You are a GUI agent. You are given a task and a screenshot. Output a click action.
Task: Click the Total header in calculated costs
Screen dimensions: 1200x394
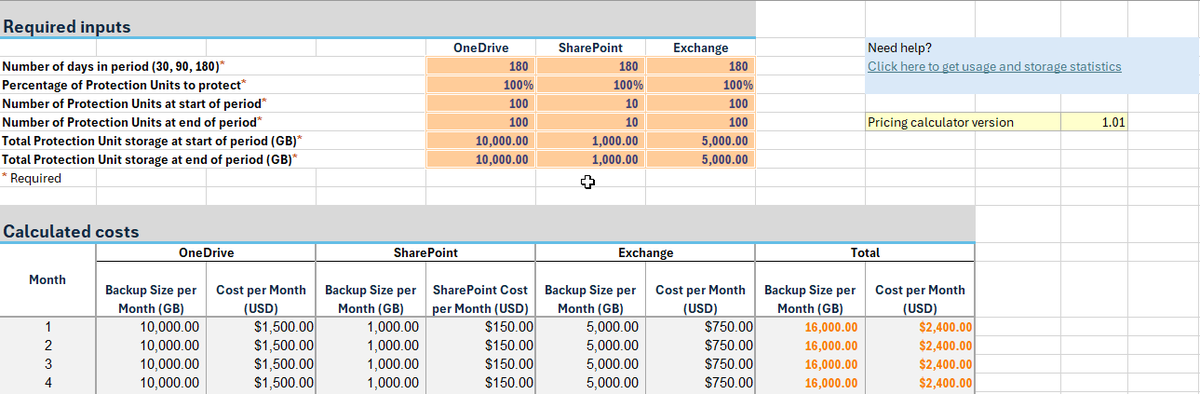(x=865, y=254)
